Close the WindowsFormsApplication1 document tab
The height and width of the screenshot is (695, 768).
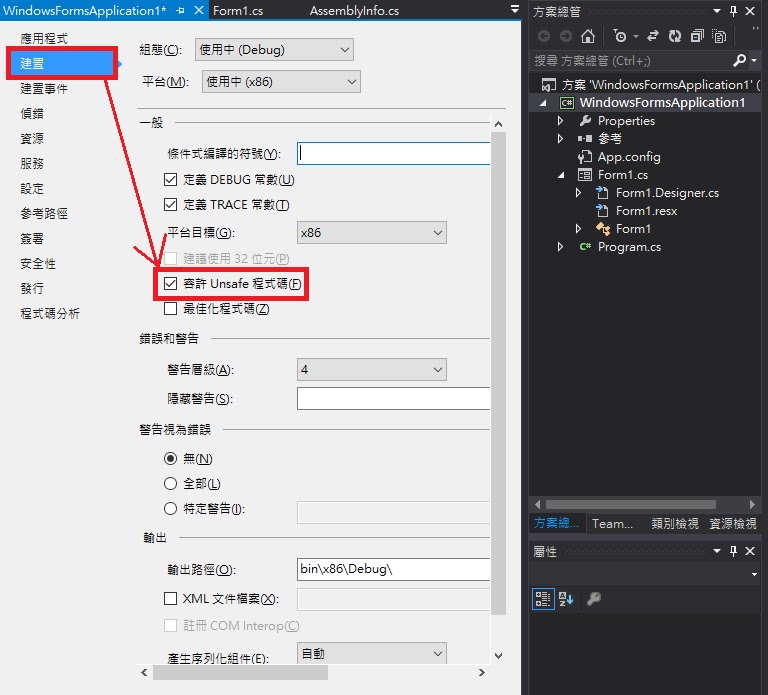pyautogui.click(x=198, y=10)
